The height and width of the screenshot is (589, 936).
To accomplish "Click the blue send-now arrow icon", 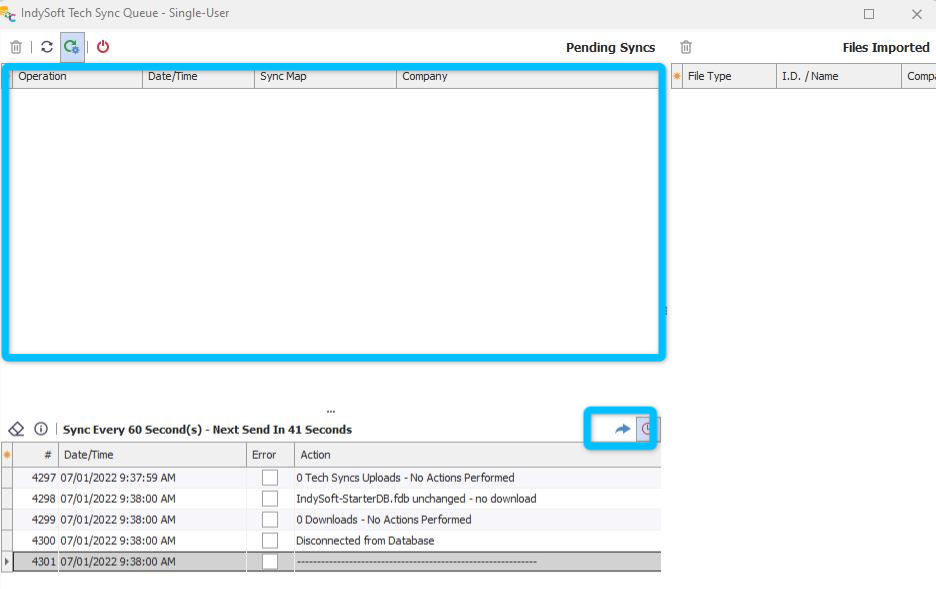I will pyautogui.click(x=622, y=429).
